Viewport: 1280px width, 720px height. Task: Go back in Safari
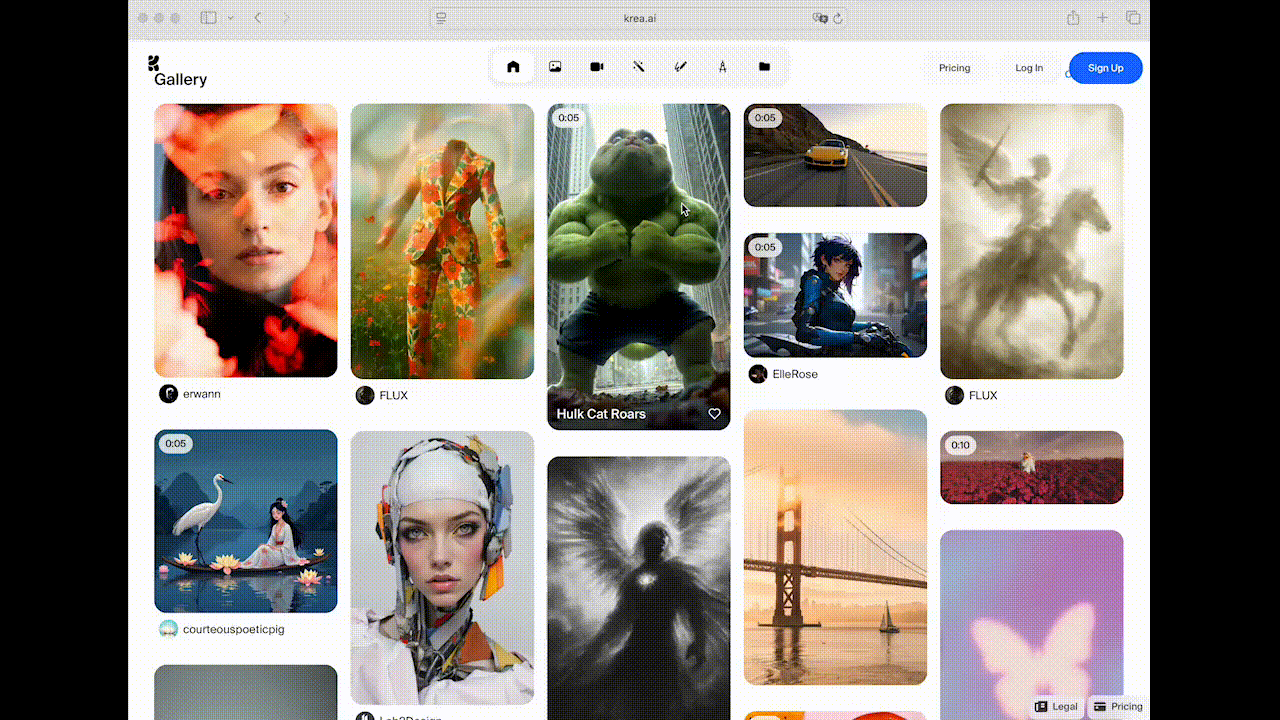[x=258, y=18]
